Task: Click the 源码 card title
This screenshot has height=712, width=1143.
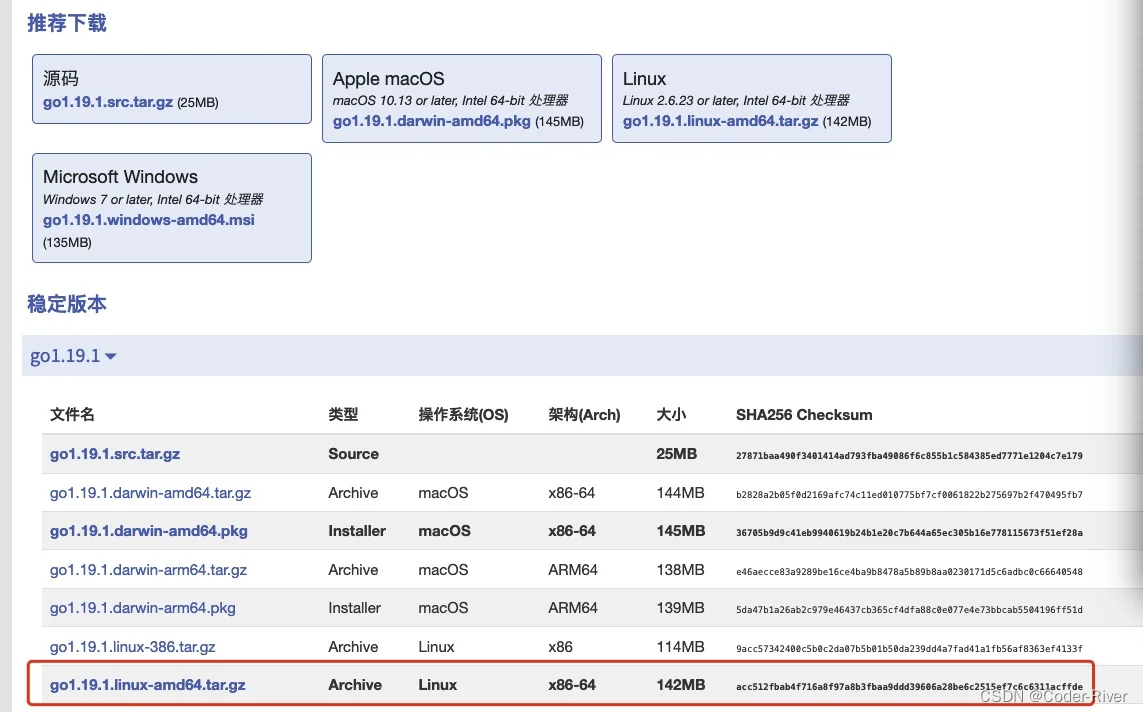Action: point(61,78)
